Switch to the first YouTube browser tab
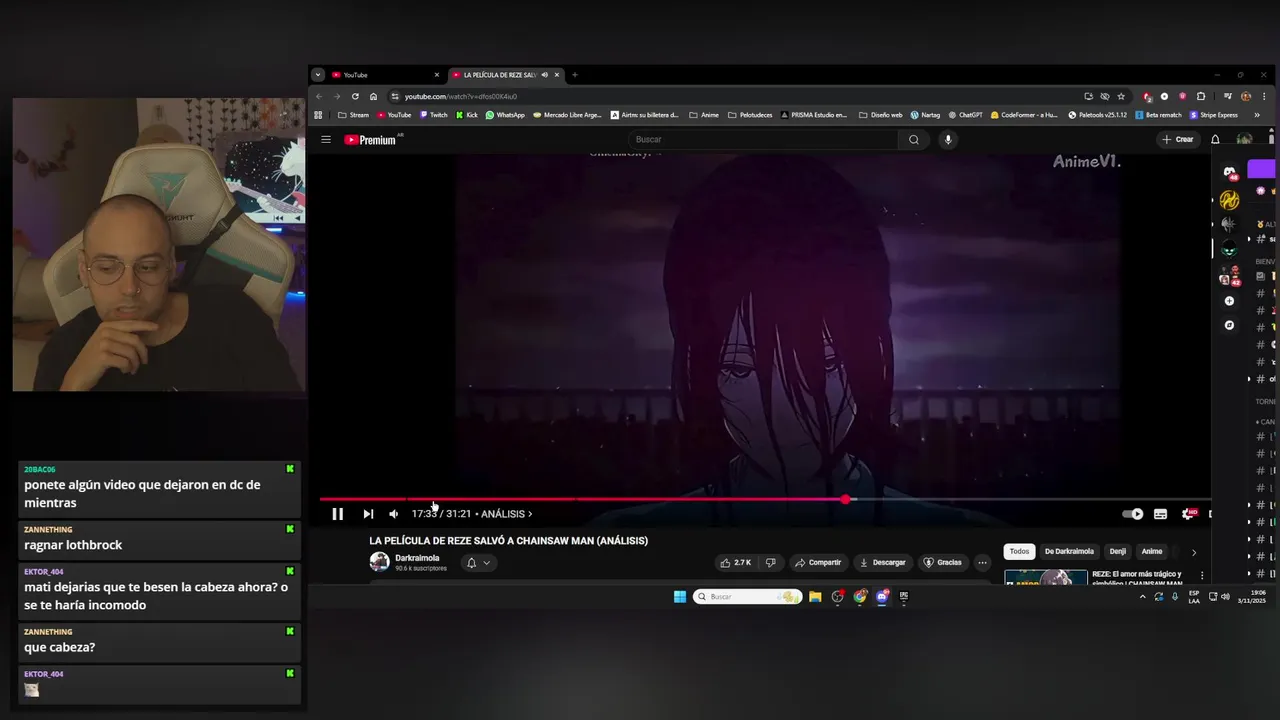This screenshot has height=720, width=1280. coord(385,75)
